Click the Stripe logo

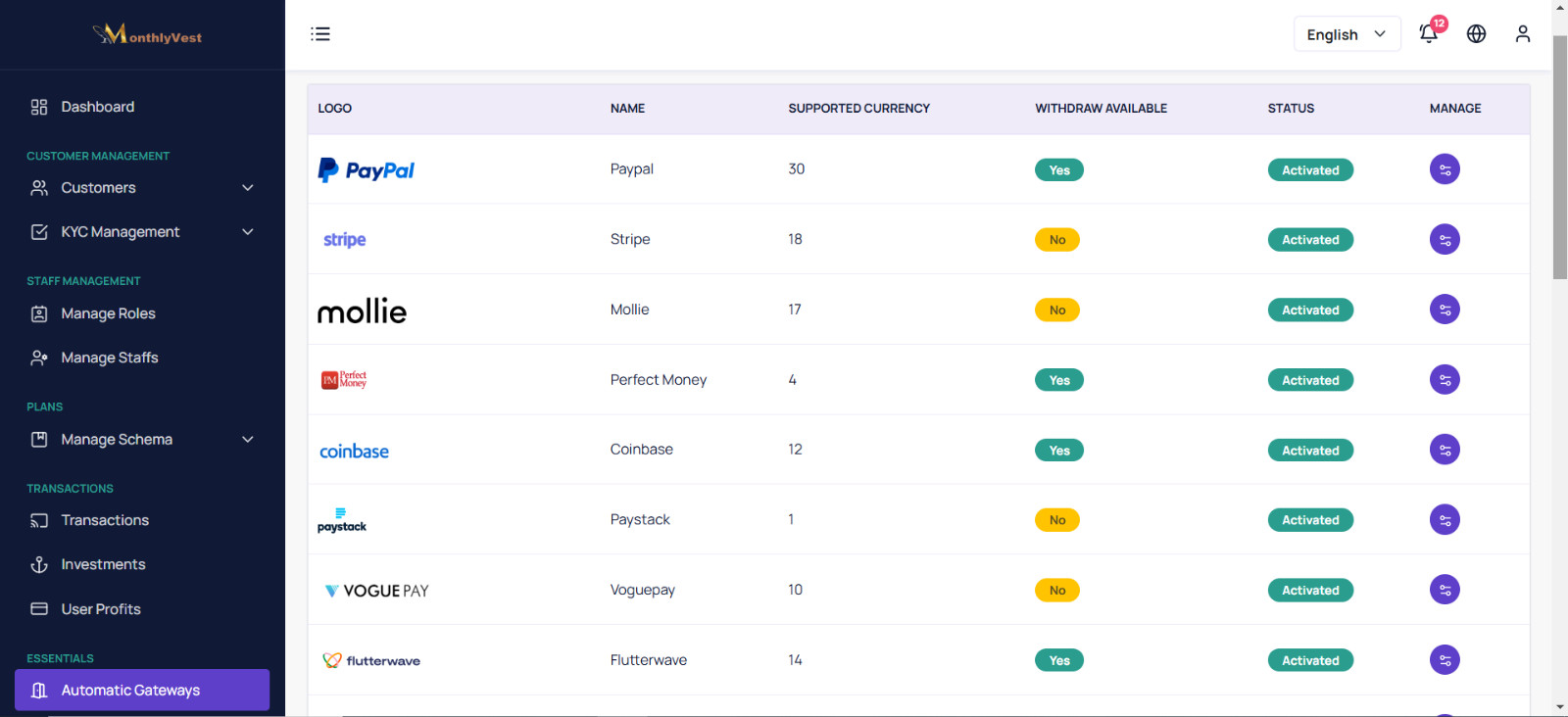(x=344, y=240)
